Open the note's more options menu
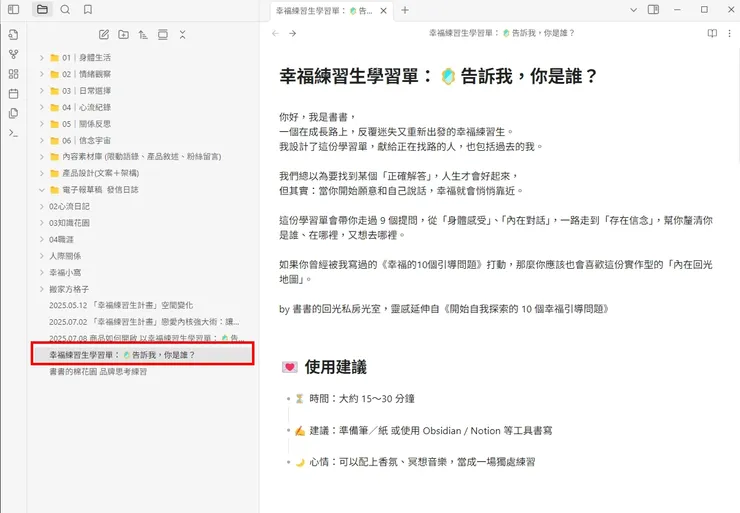Image resolution: width=740 pixels, height=513 pixels. click(730, 33)
